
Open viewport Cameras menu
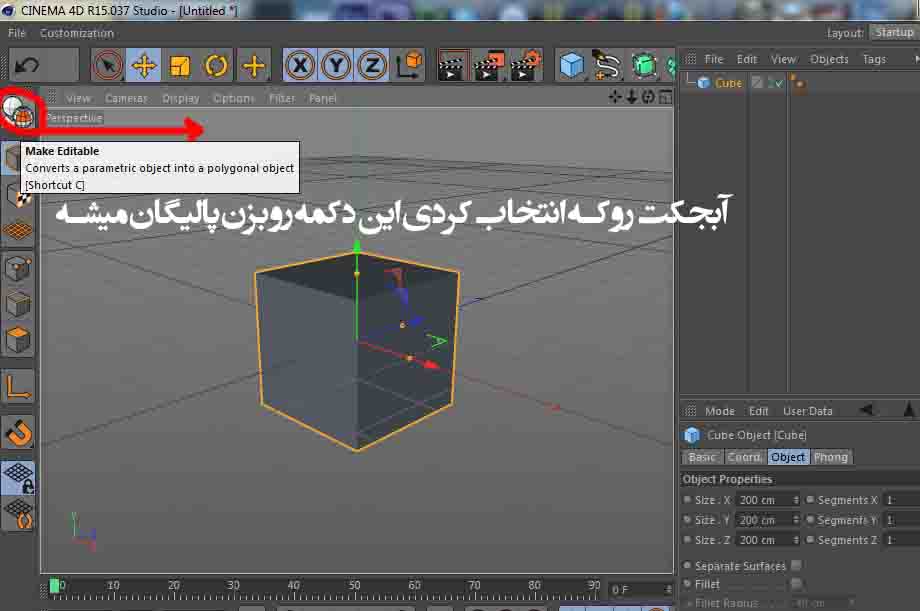click(x=126, y=98)
